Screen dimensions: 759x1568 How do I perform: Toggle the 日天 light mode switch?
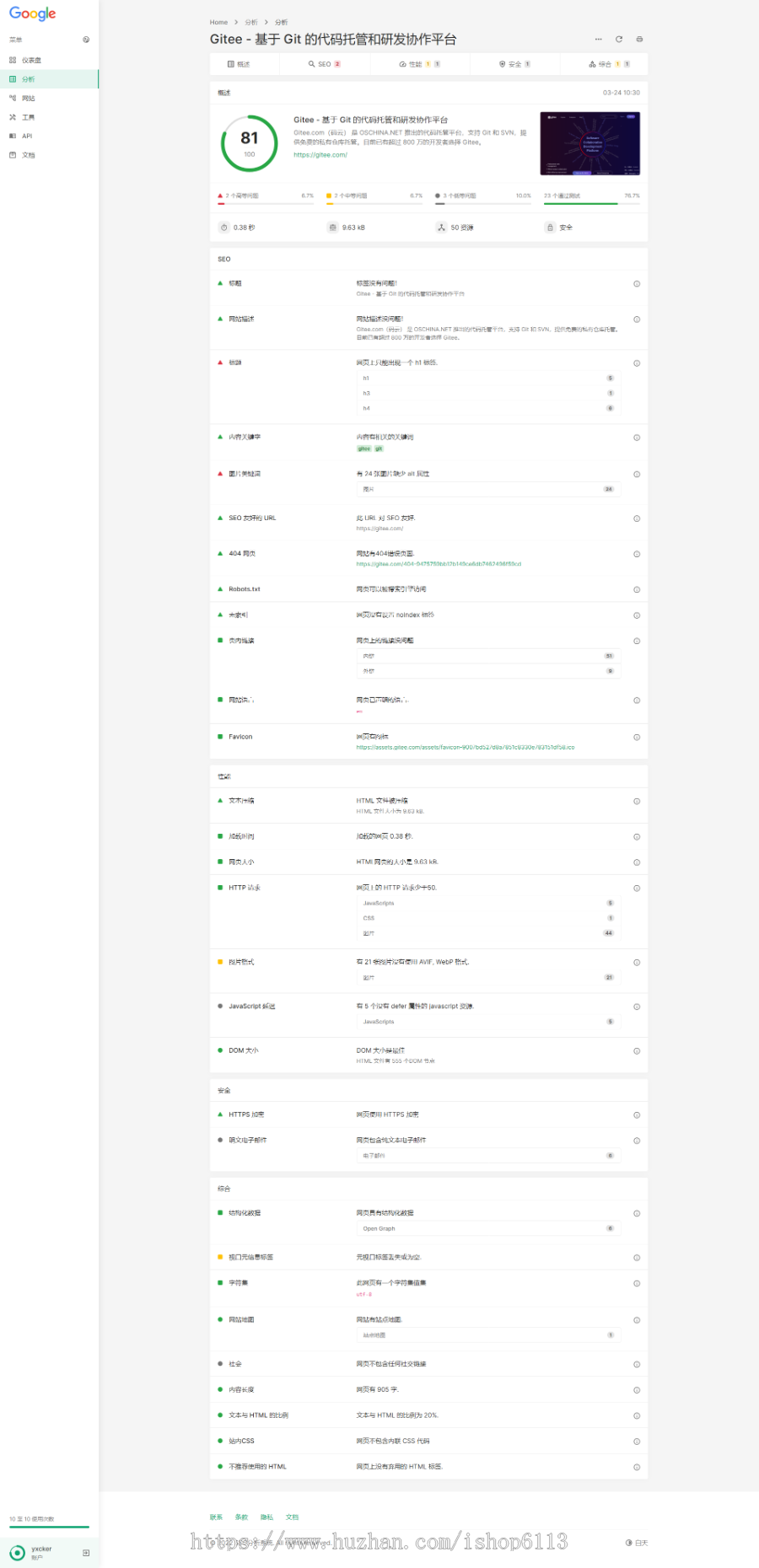[x=637, y=1543]
